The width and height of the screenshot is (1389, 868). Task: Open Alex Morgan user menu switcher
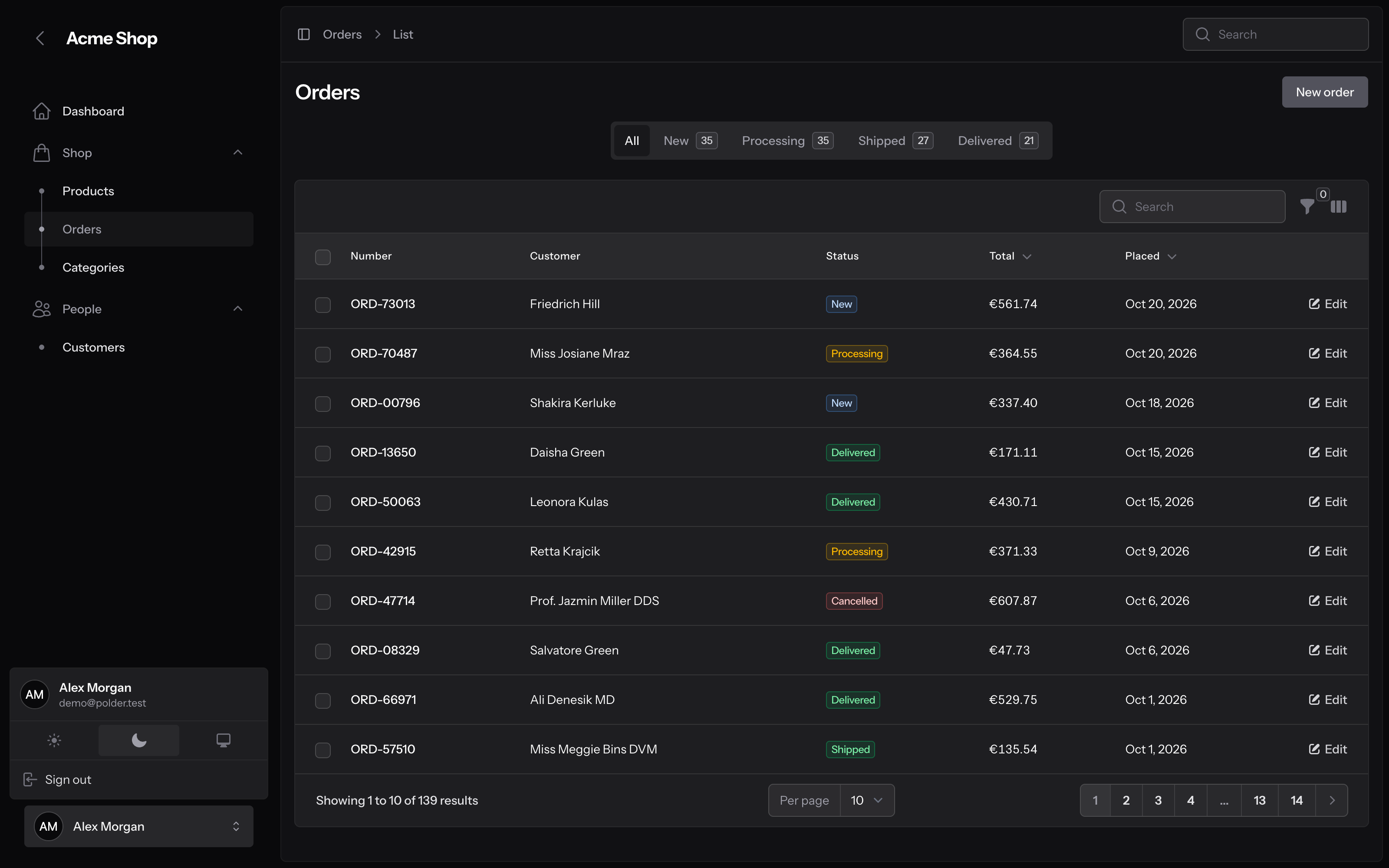tap(139, 827)
